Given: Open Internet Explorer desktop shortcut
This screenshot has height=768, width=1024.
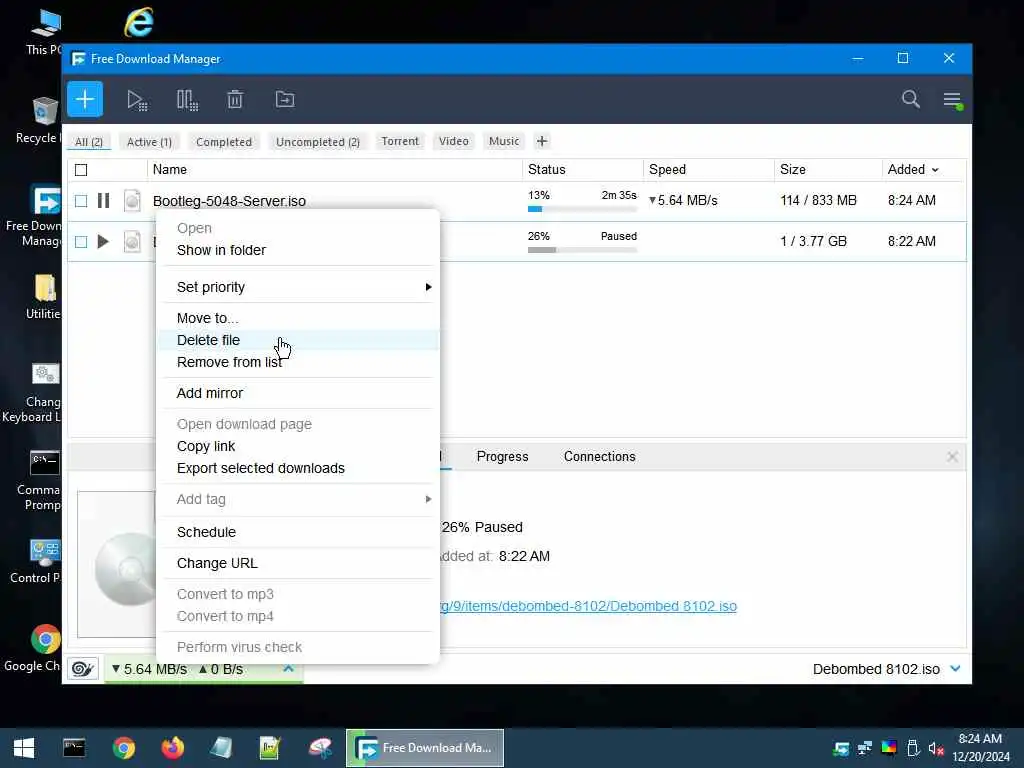Looking at the screenshot, I should click(x=138, y=22).
